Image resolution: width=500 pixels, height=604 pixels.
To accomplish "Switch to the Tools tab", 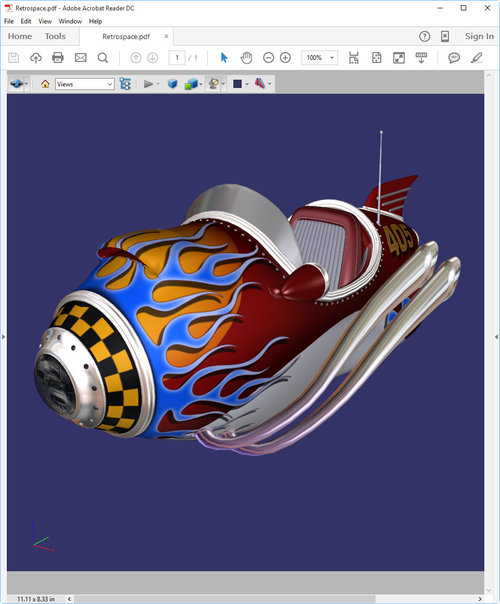I will pyautogui.click(x=55, y=36).
